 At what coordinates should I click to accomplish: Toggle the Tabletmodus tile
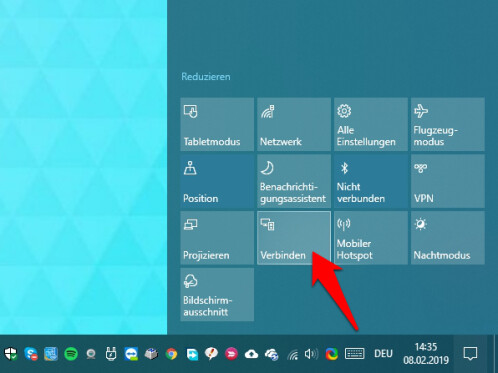pos(217,124)
